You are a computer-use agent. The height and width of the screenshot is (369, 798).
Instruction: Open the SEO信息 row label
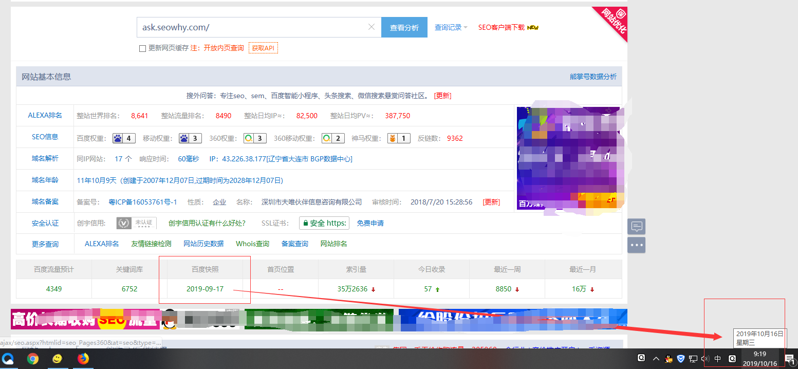[45, 137]
